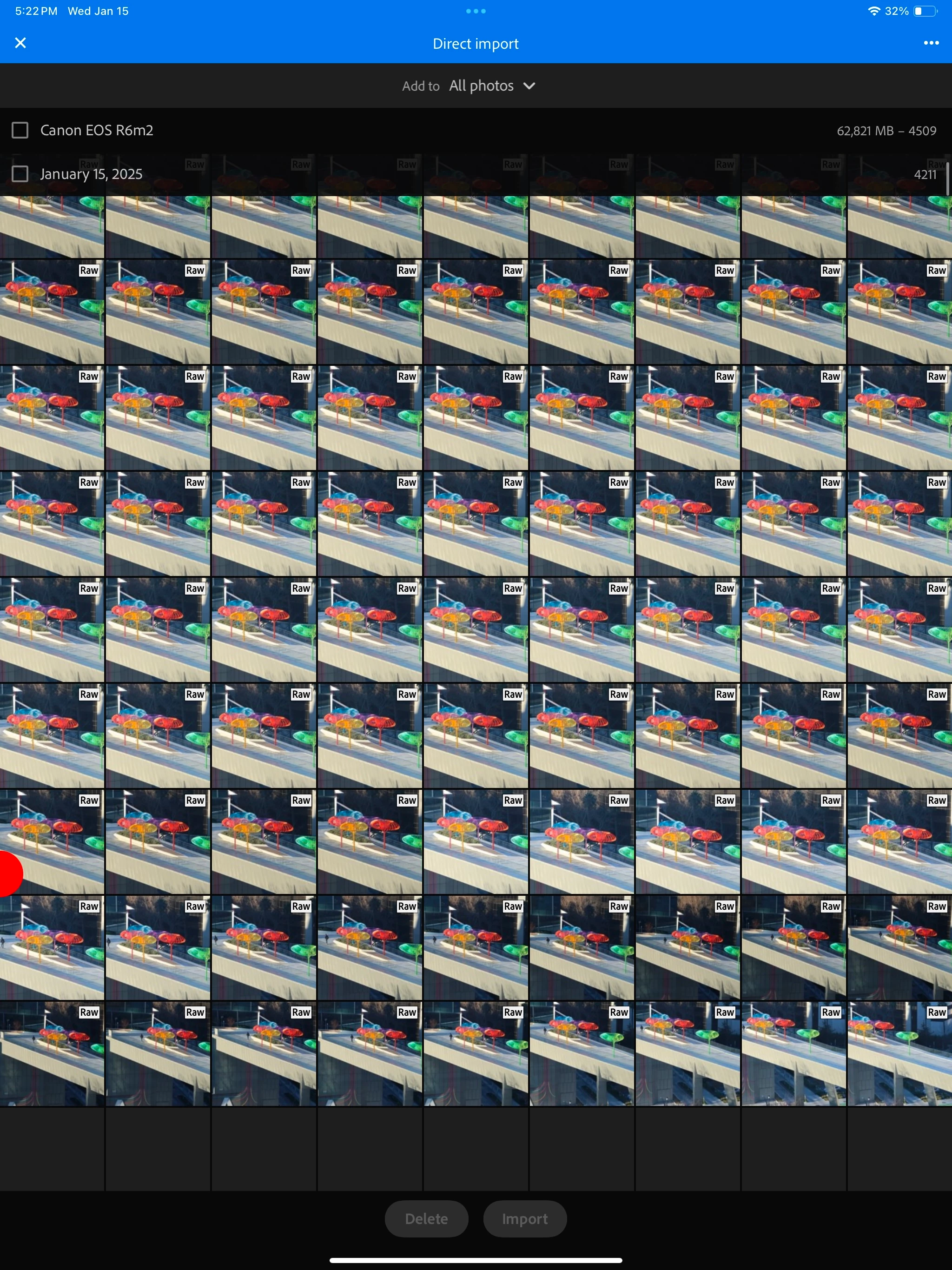Close the Direct import screen

click(x=20, y=43)
